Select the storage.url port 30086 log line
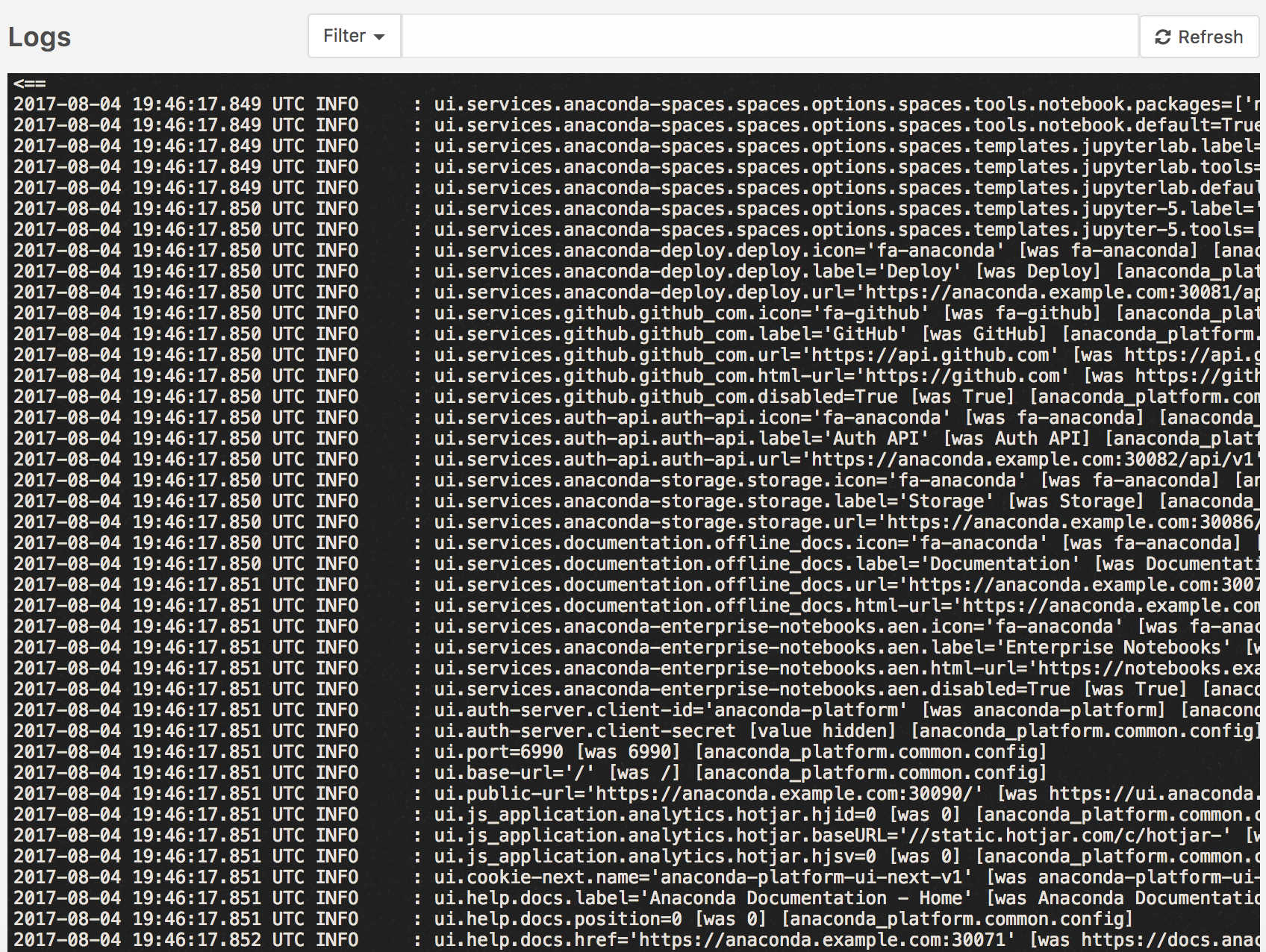The width and height of the screenshot is (1266, 952). [x=637, y=522]
